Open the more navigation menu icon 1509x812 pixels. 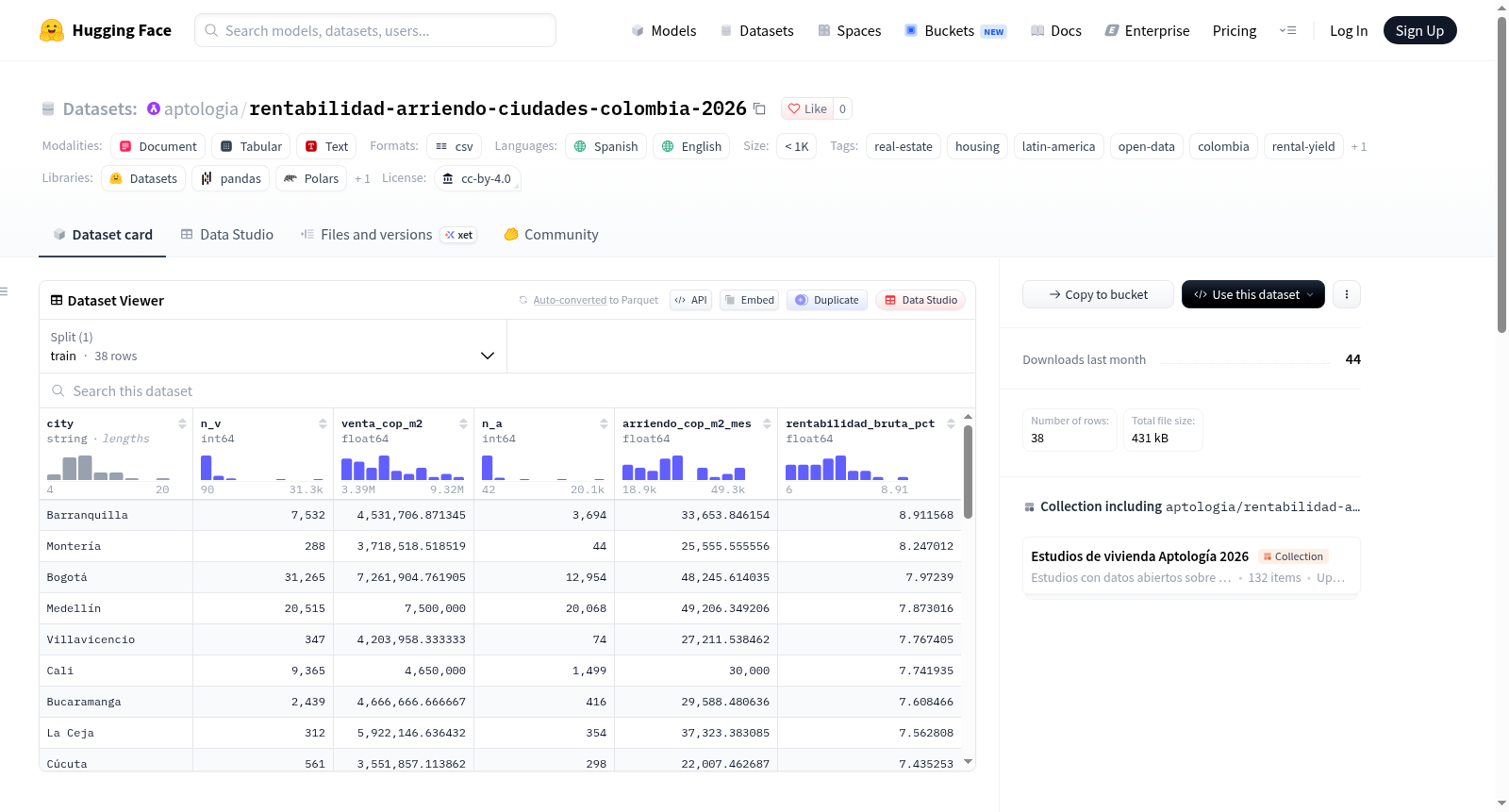click(1287, 30)
